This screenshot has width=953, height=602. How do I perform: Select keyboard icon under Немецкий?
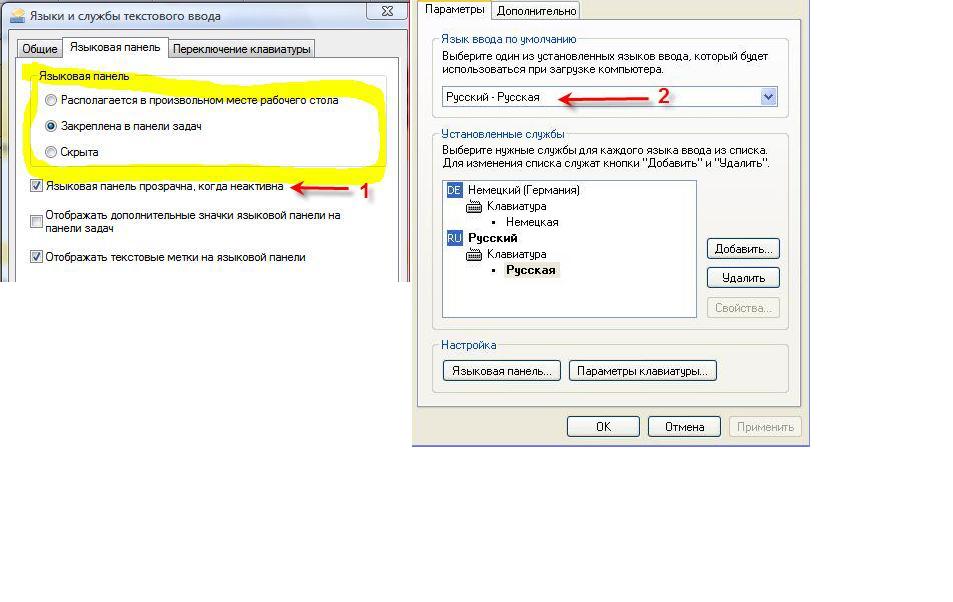[473, 207]
